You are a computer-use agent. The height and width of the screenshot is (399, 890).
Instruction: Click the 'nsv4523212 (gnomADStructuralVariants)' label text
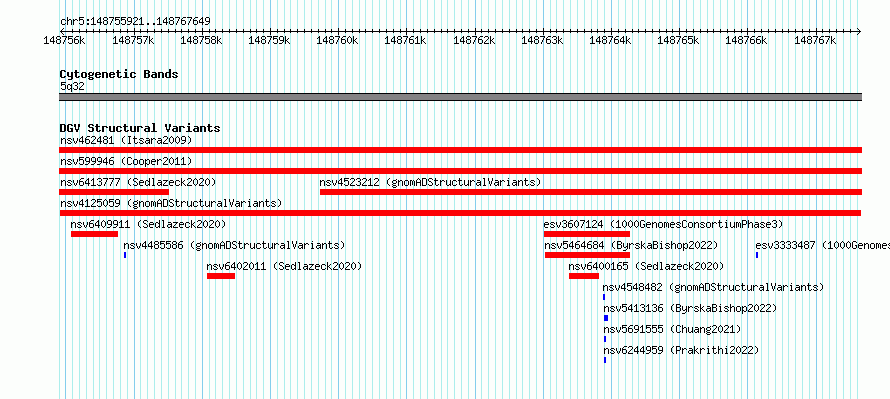click(x=430, y=182)
